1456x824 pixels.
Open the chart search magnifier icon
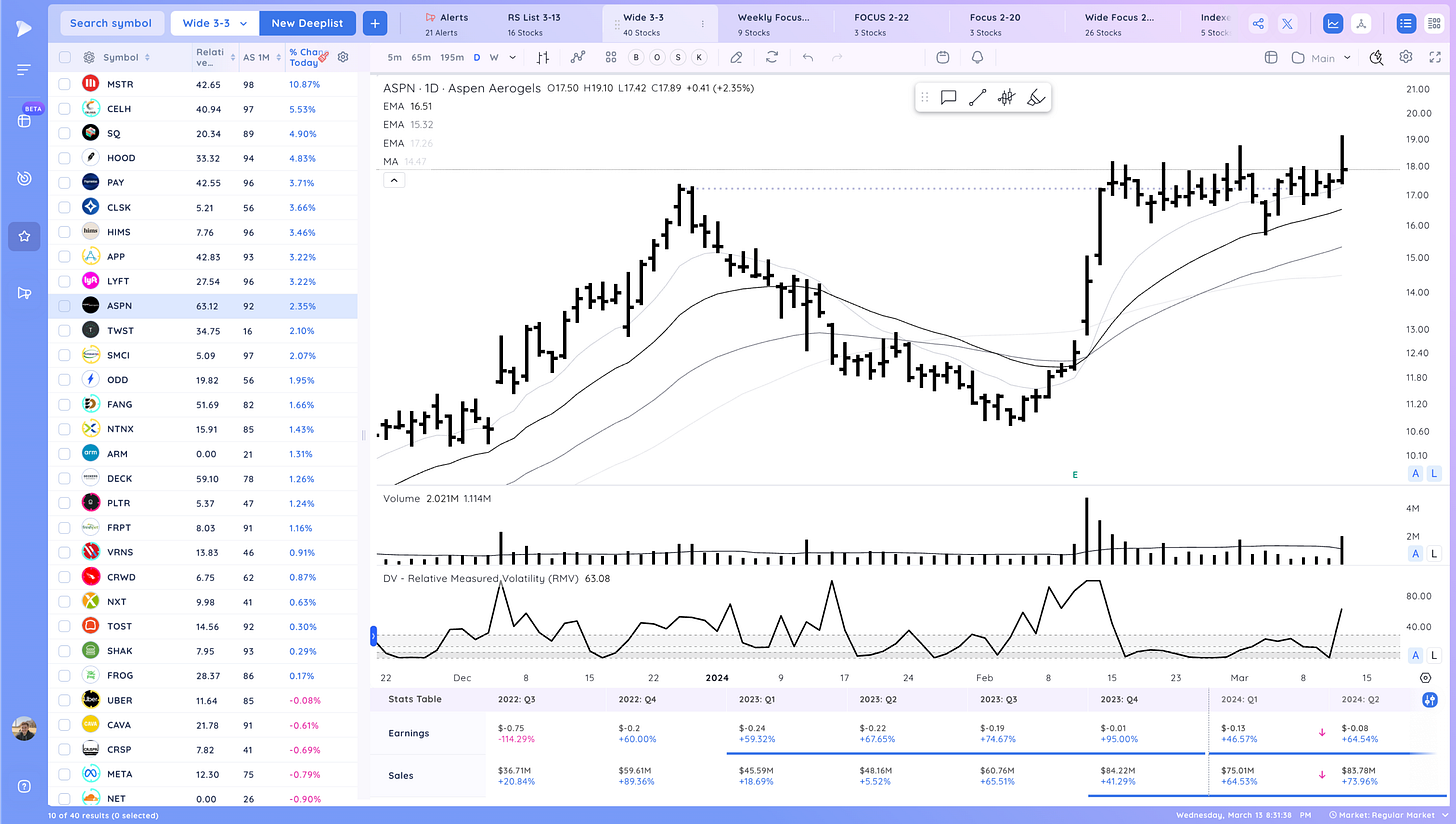pos(1377,57)
